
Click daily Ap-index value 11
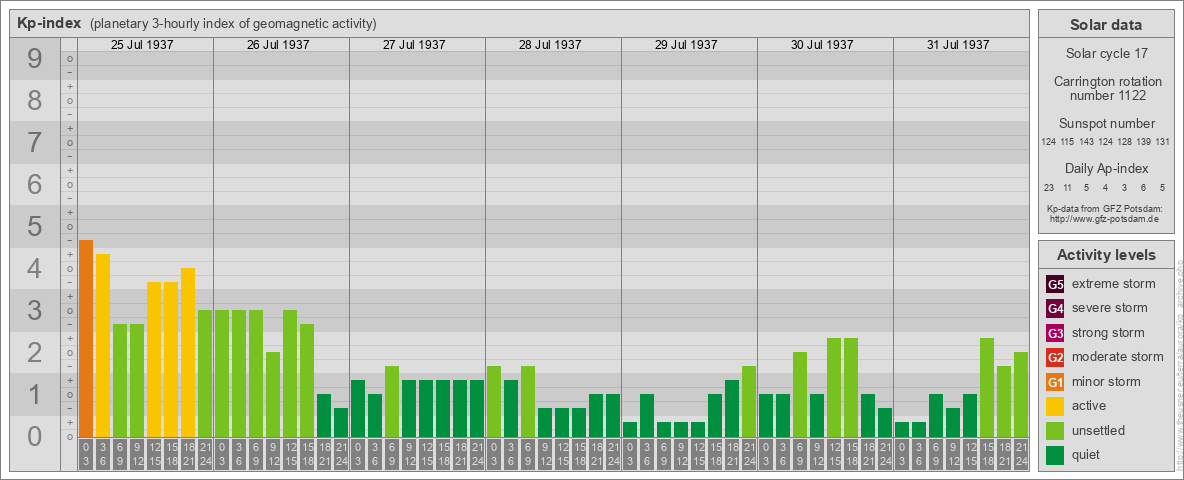tap(1068, 187)
